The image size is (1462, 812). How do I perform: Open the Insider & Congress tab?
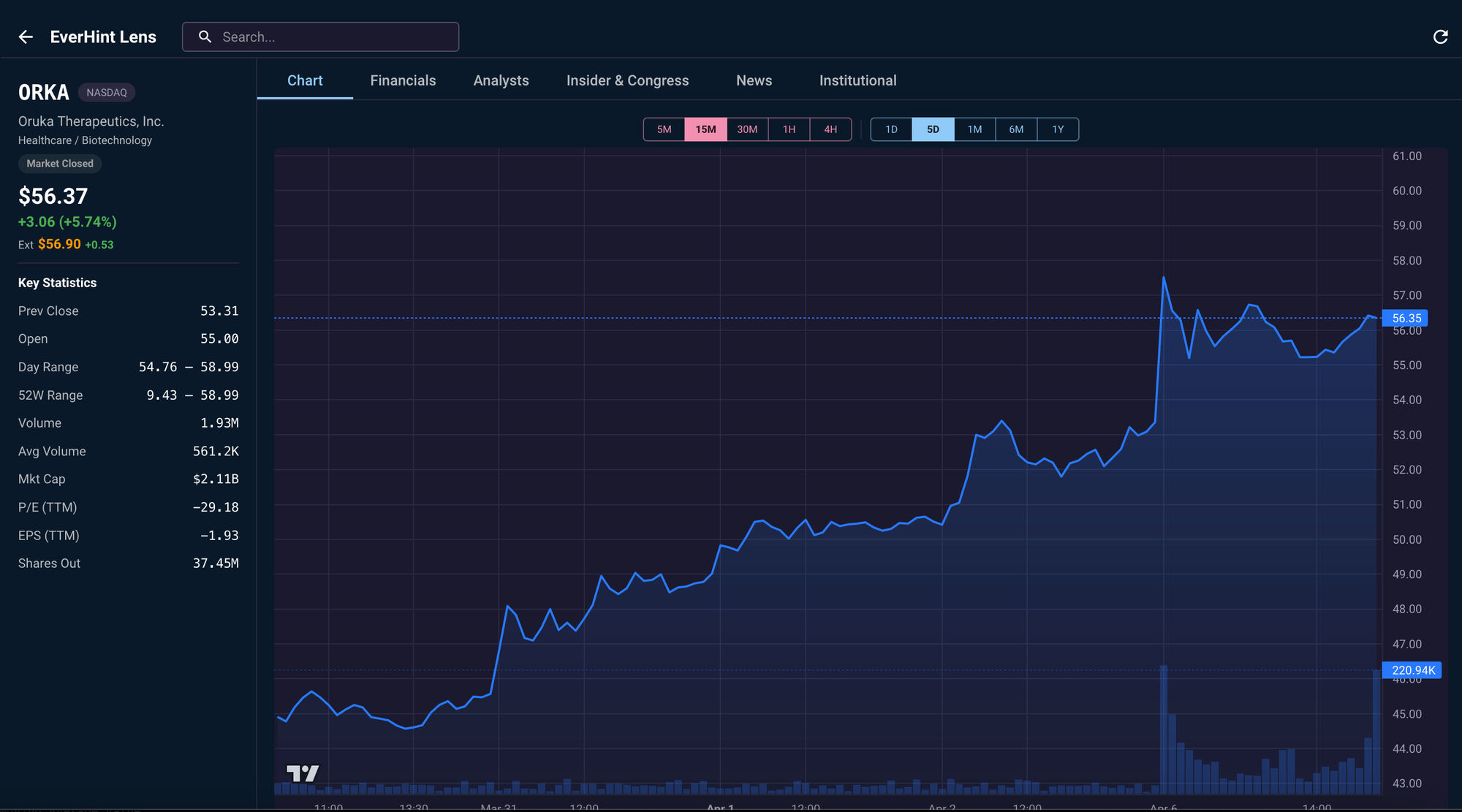coord(627,80)
